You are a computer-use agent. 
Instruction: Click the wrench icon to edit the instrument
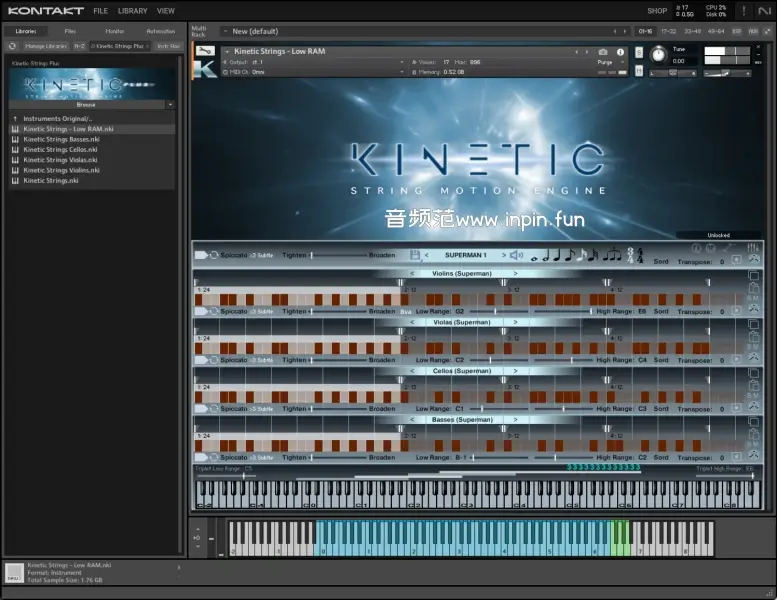pos(204,51)
